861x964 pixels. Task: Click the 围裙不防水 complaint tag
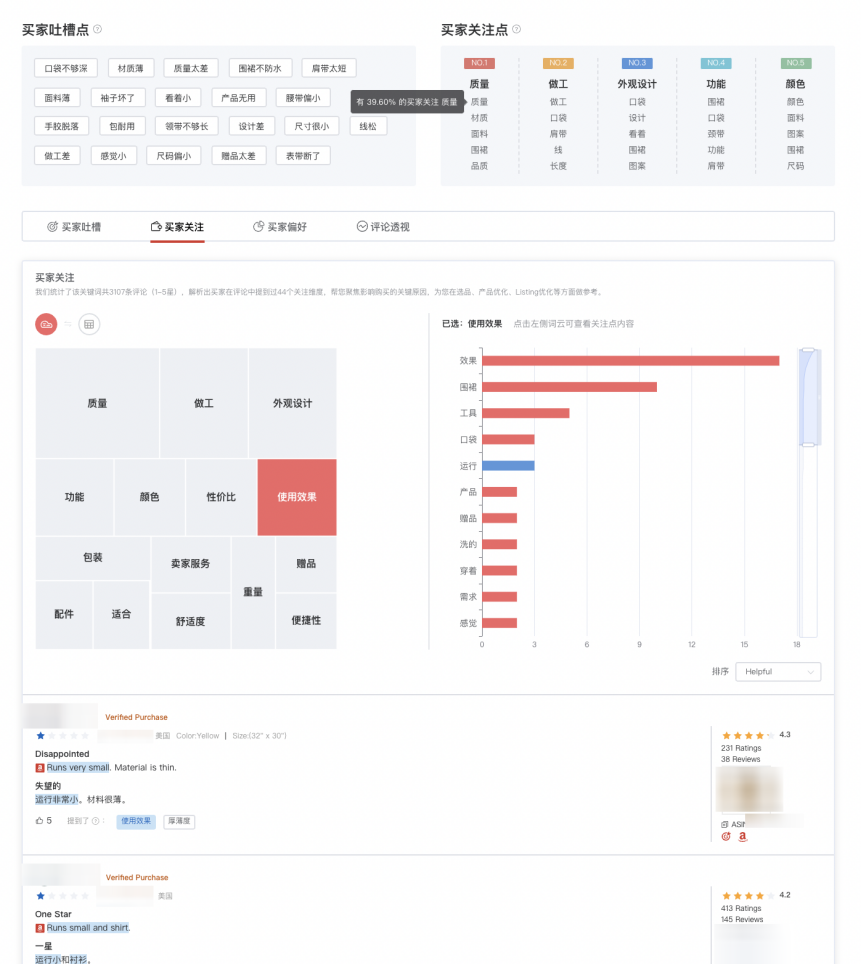260,69
